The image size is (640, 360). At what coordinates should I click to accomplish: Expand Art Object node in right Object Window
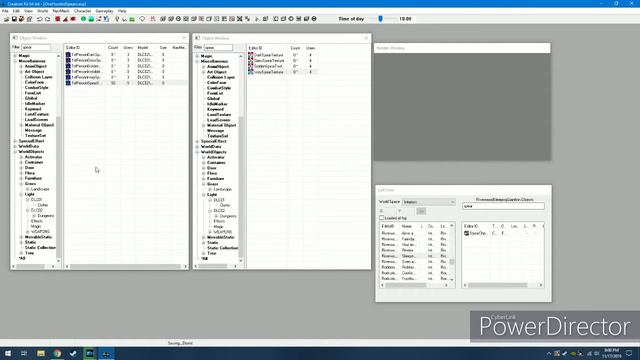tap(203, 72)
